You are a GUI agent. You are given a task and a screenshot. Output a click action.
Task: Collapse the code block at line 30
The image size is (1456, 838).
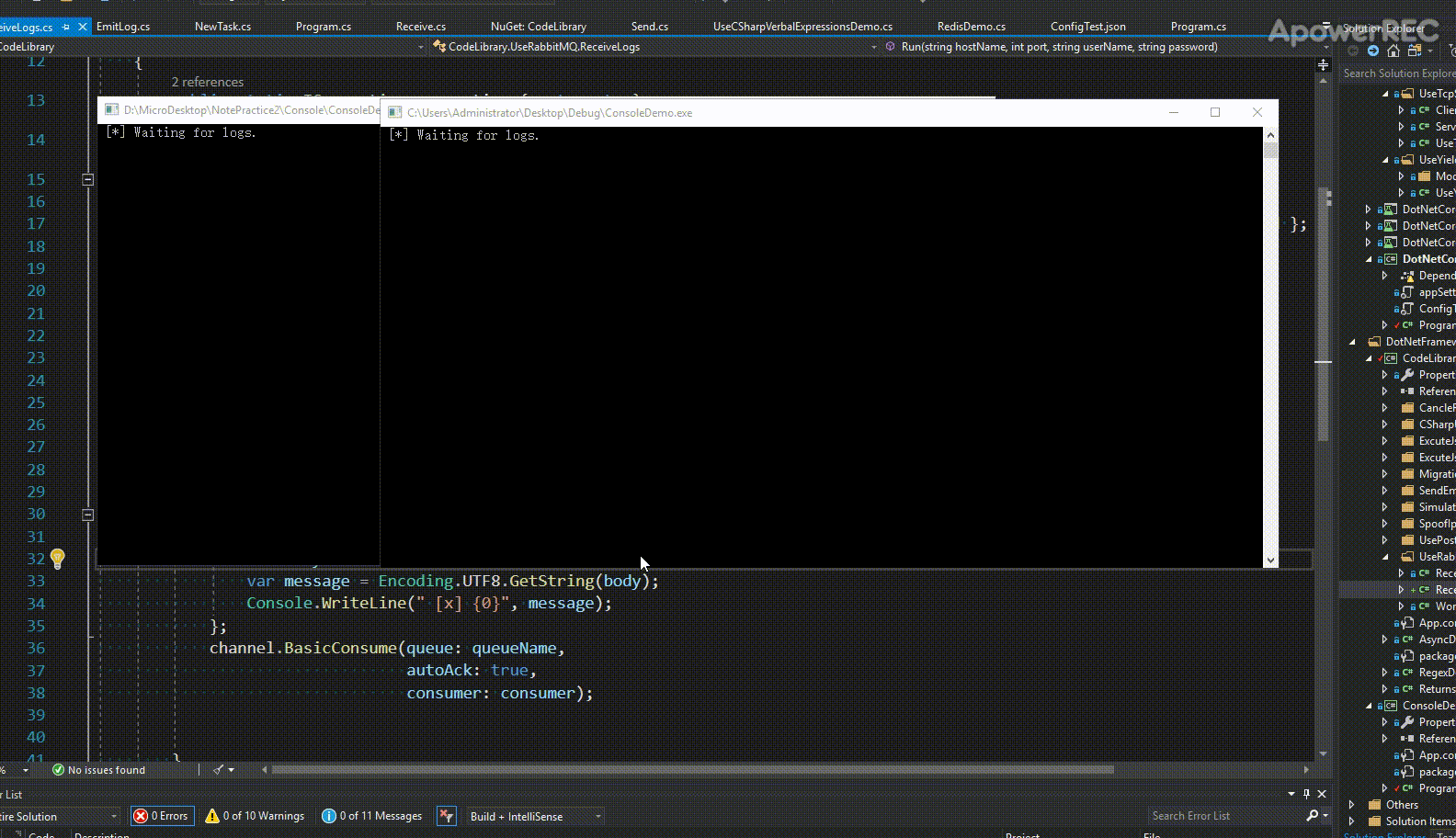(x=88, y=515)
